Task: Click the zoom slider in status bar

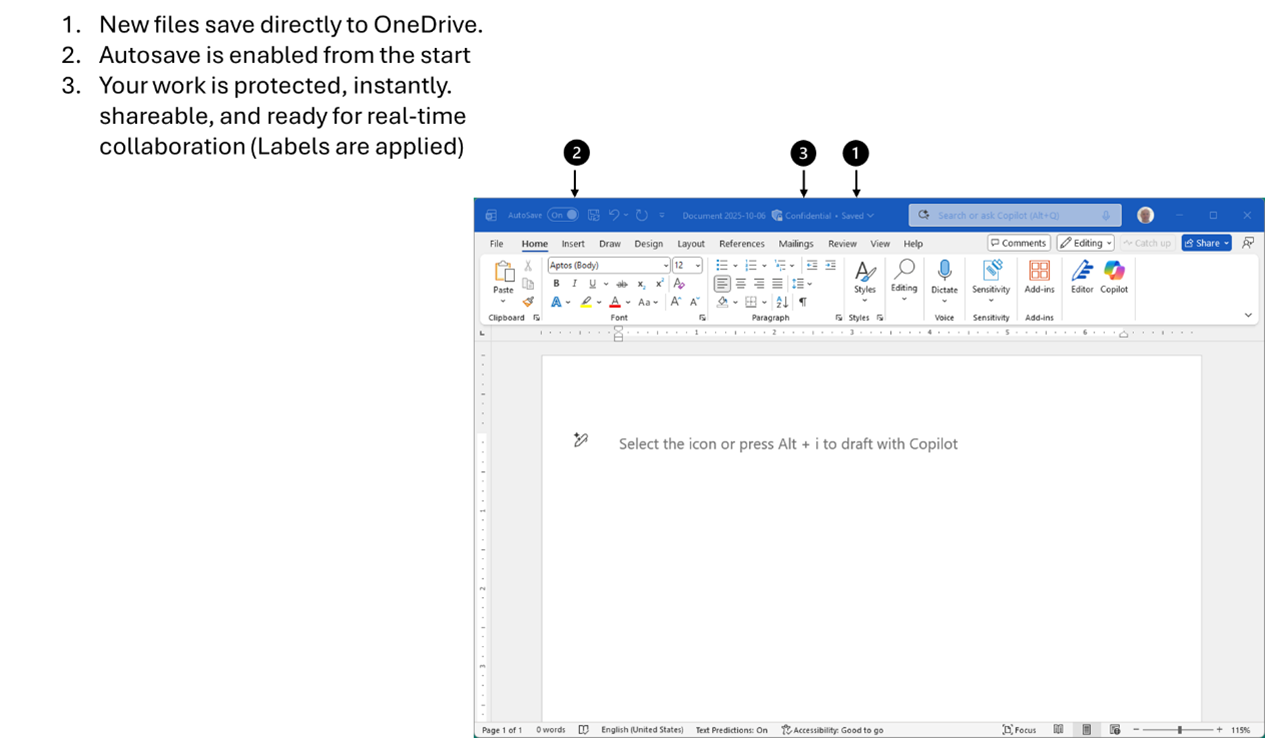Action: pos(1179,730)
